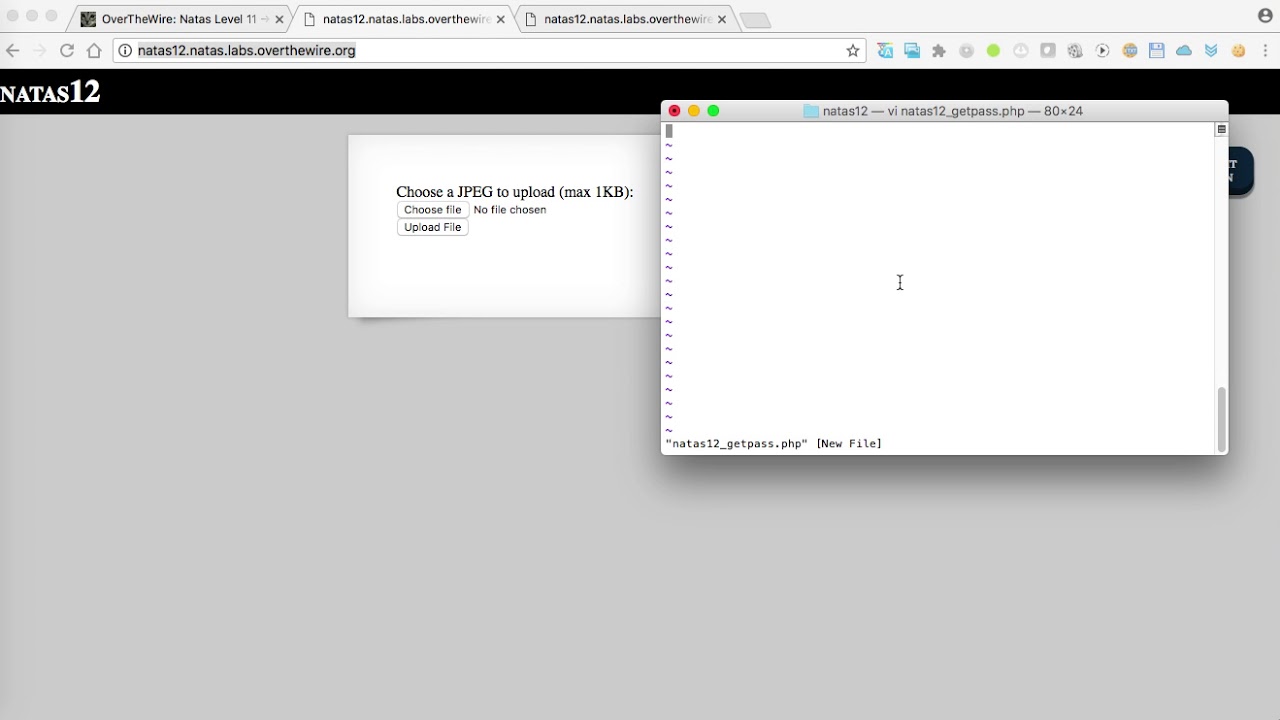
Task: Open the Chrome user profile icon
Action: pos(1266,15)
